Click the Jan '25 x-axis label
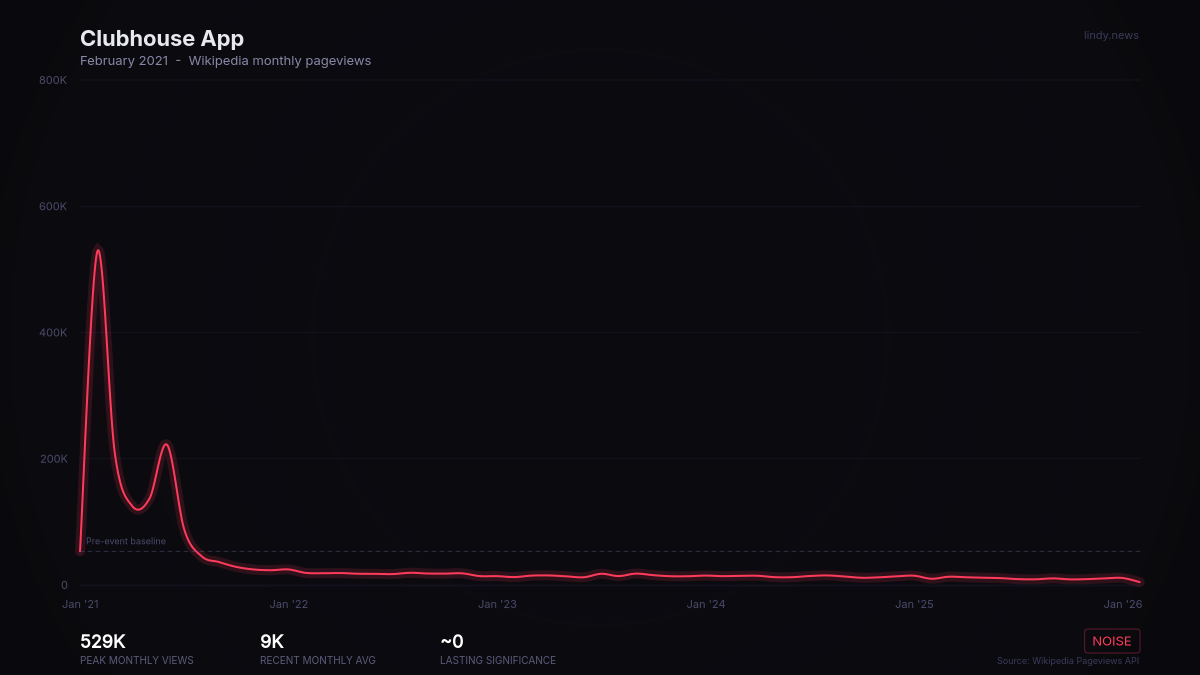The height and width of the screenshot is (675, 1200). click(x=914, y=604)
